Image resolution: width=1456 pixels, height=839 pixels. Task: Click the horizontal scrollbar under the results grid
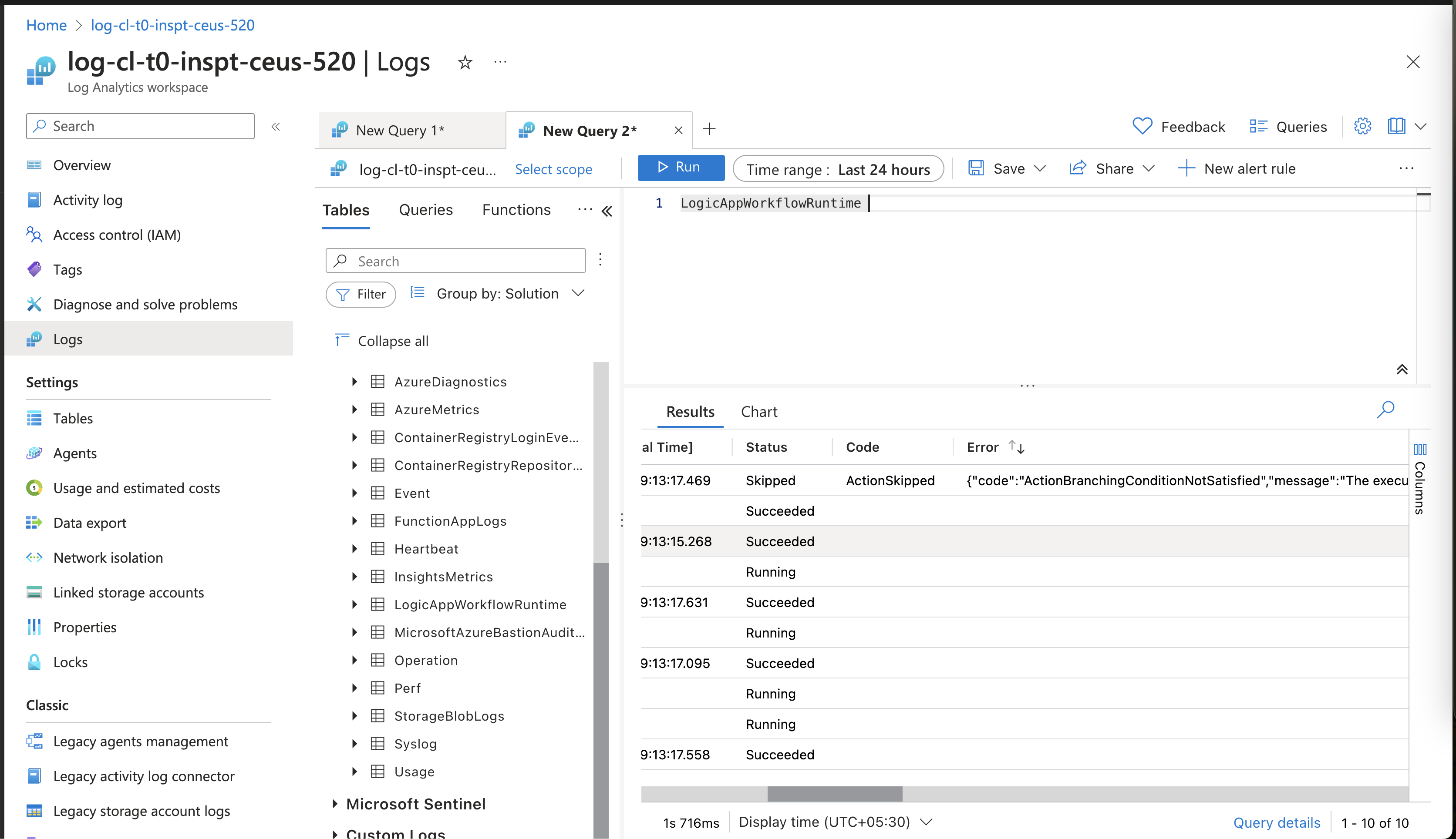(835, 793)
